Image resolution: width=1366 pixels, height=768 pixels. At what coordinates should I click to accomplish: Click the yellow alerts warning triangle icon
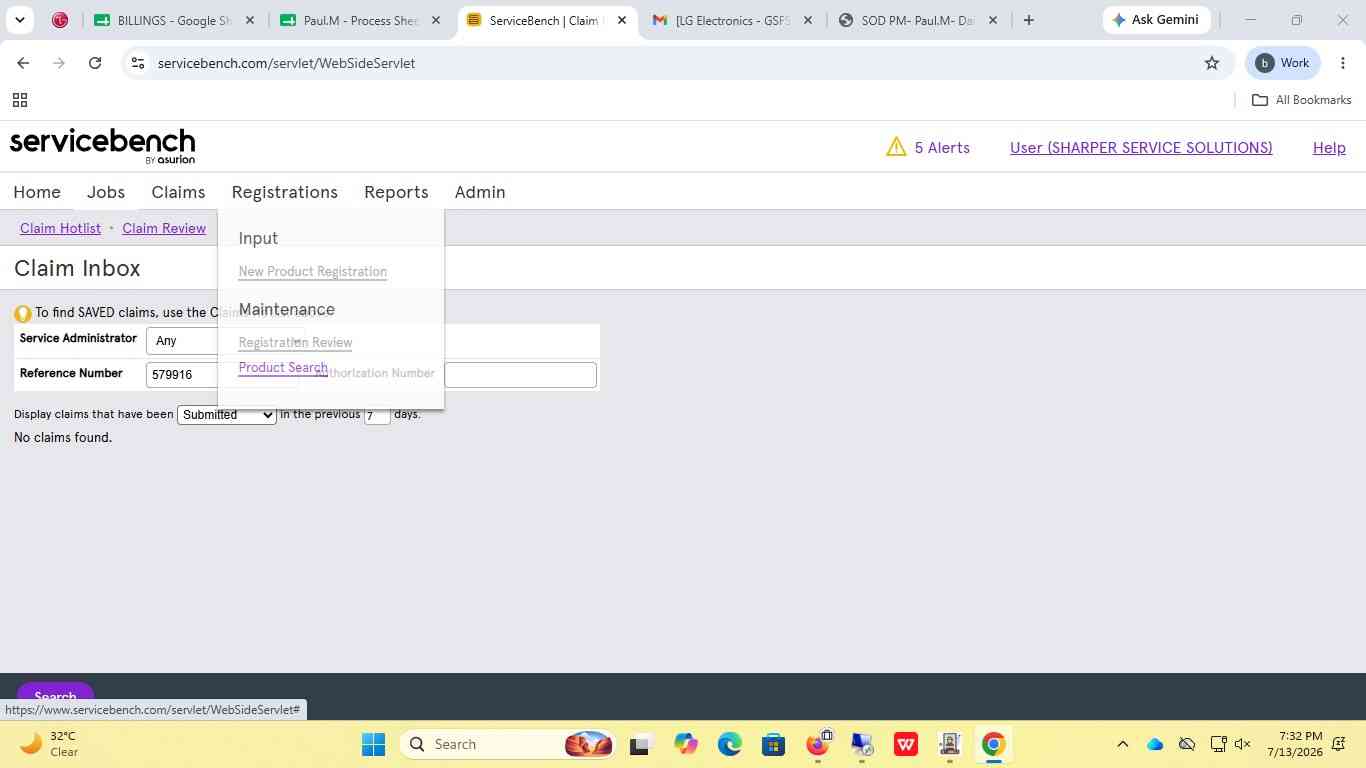click(x=896, y=147)
